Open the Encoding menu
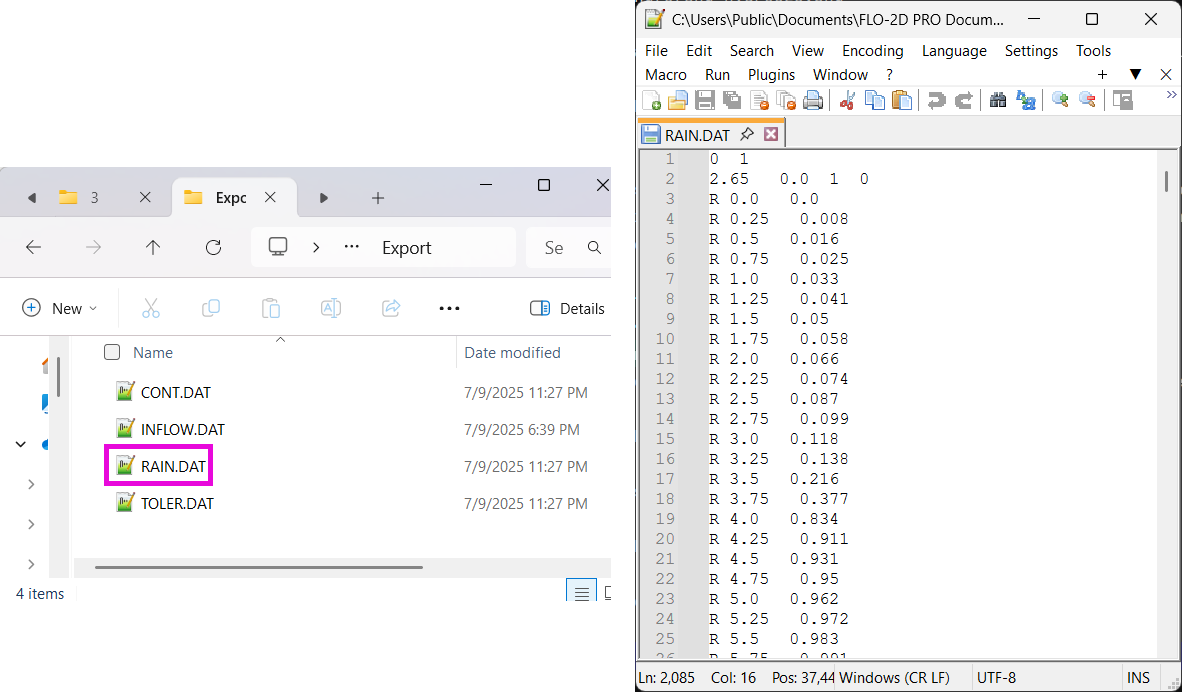The image size is (1182, 692). [872, 51]
